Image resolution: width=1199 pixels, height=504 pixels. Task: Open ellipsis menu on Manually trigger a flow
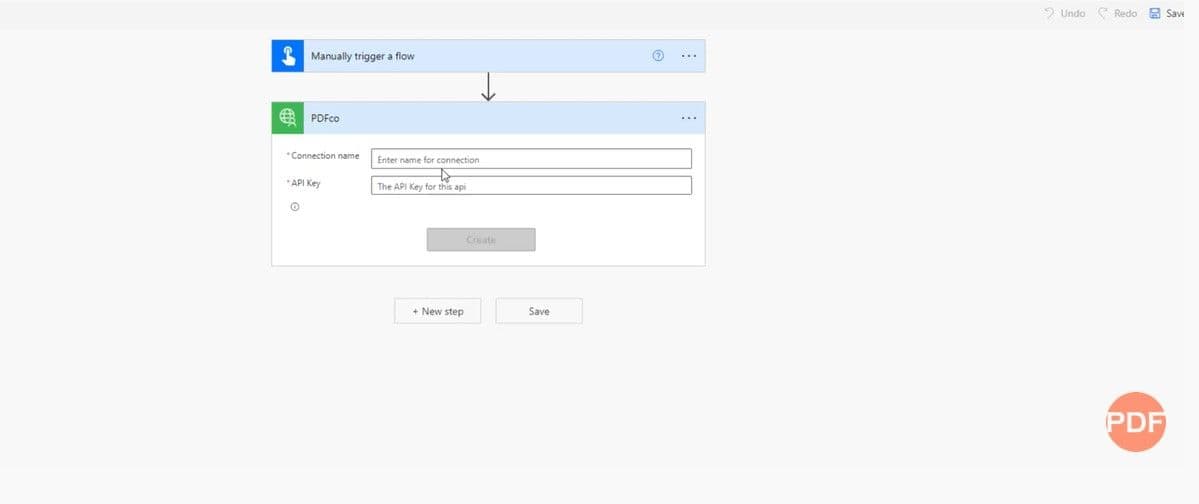pos(689,56)
